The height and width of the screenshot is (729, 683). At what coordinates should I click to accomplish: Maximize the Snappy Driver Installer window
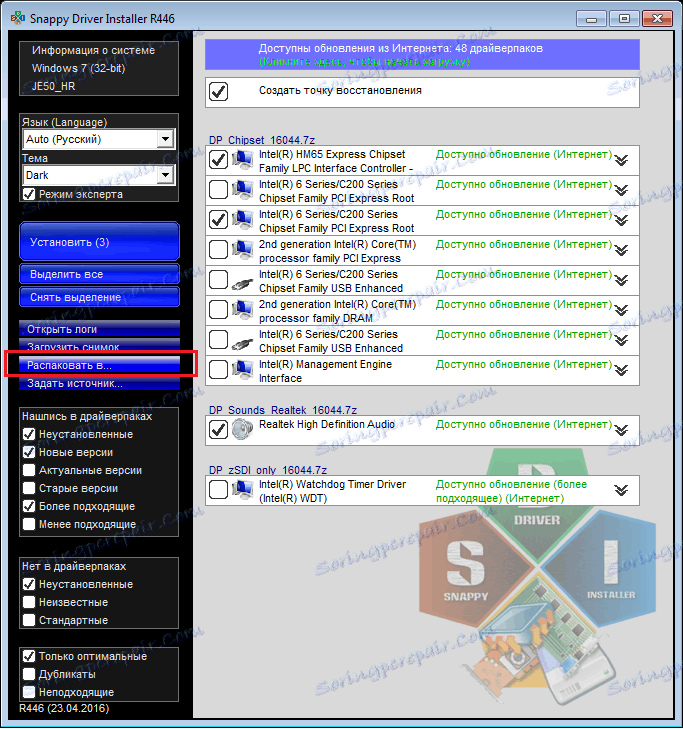pos(624,19)
